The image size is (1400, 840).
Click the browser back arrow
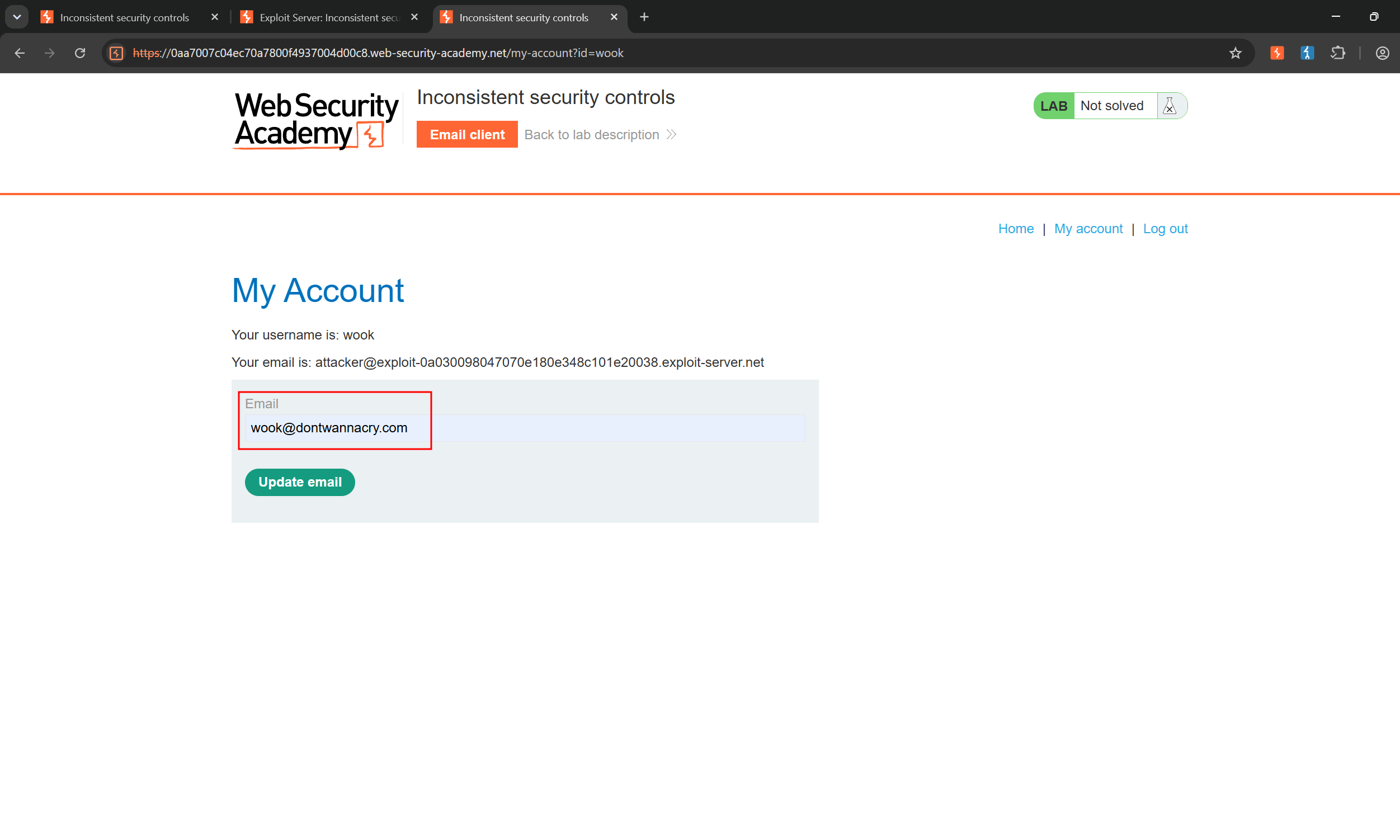click(x=20, y=53)
